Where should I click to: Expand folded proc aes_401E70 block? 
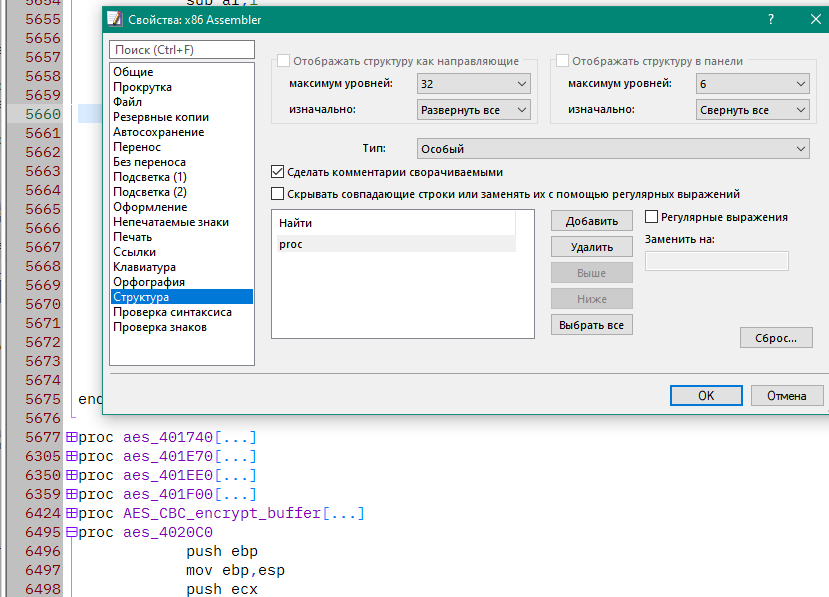pyautogui.click(x=71, y=457)
